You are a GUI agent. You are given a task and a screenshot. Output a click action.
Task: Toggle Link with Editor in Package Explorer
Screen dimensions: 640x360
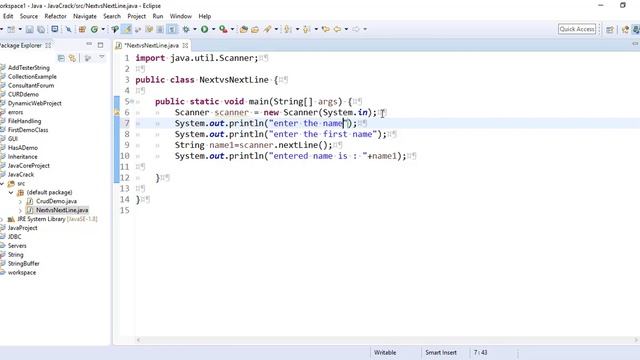click(73, 58)
